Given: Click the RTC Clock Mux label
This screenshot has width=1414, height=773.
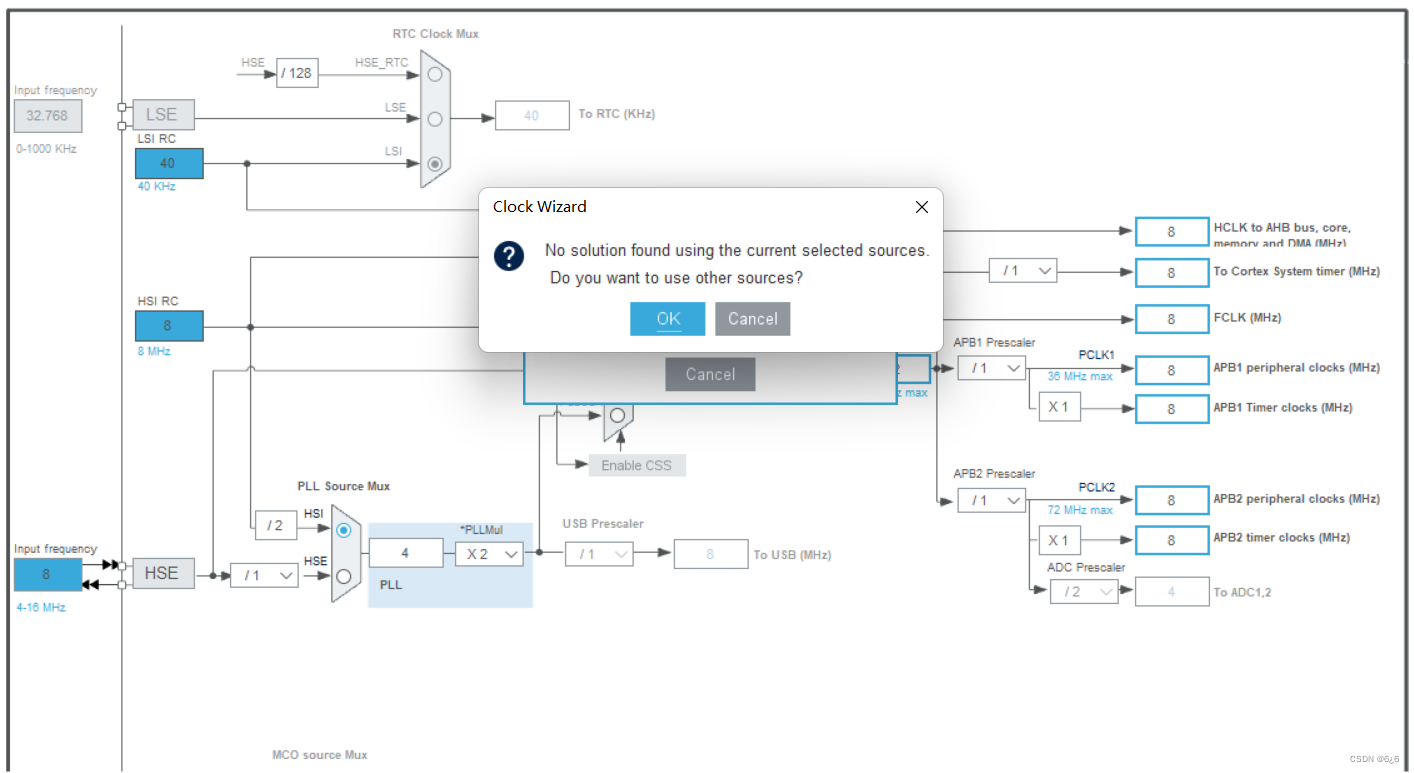Looking at the screenshot, I should [x=435, y=34].
